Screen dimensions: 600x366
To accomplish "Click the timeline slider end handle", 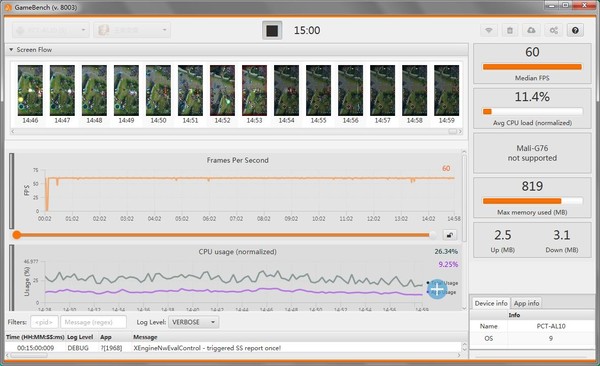I will click(x=433, y=235).
